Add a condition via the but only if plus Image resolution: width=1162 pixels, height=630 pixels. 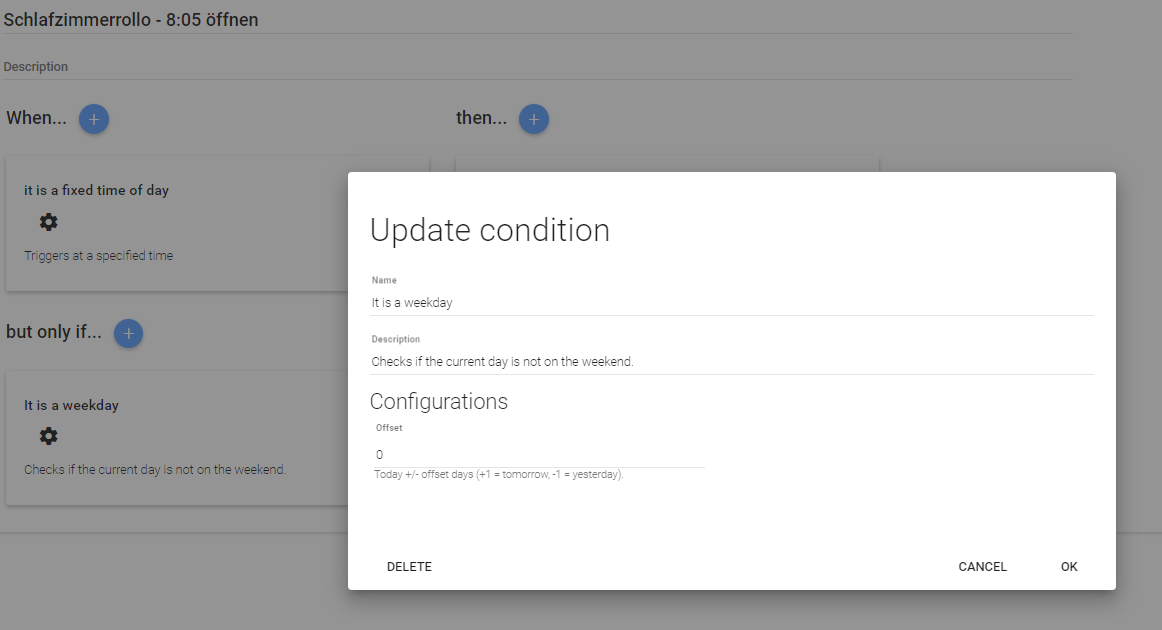click(x=128, y=333)
